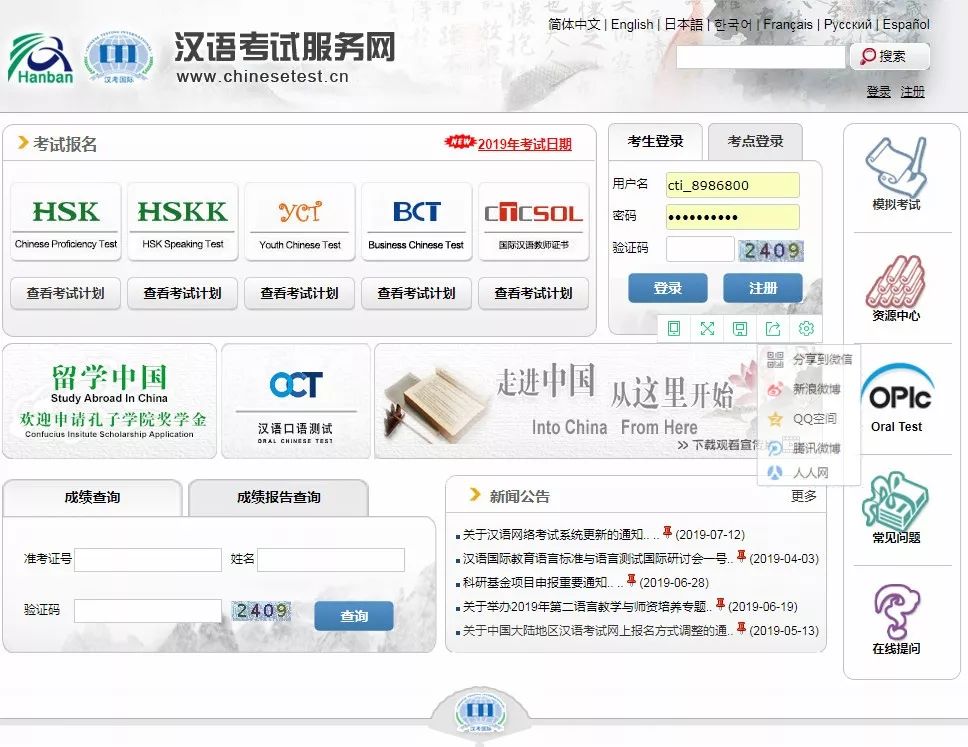Click 更多 in the news panel

804,496
